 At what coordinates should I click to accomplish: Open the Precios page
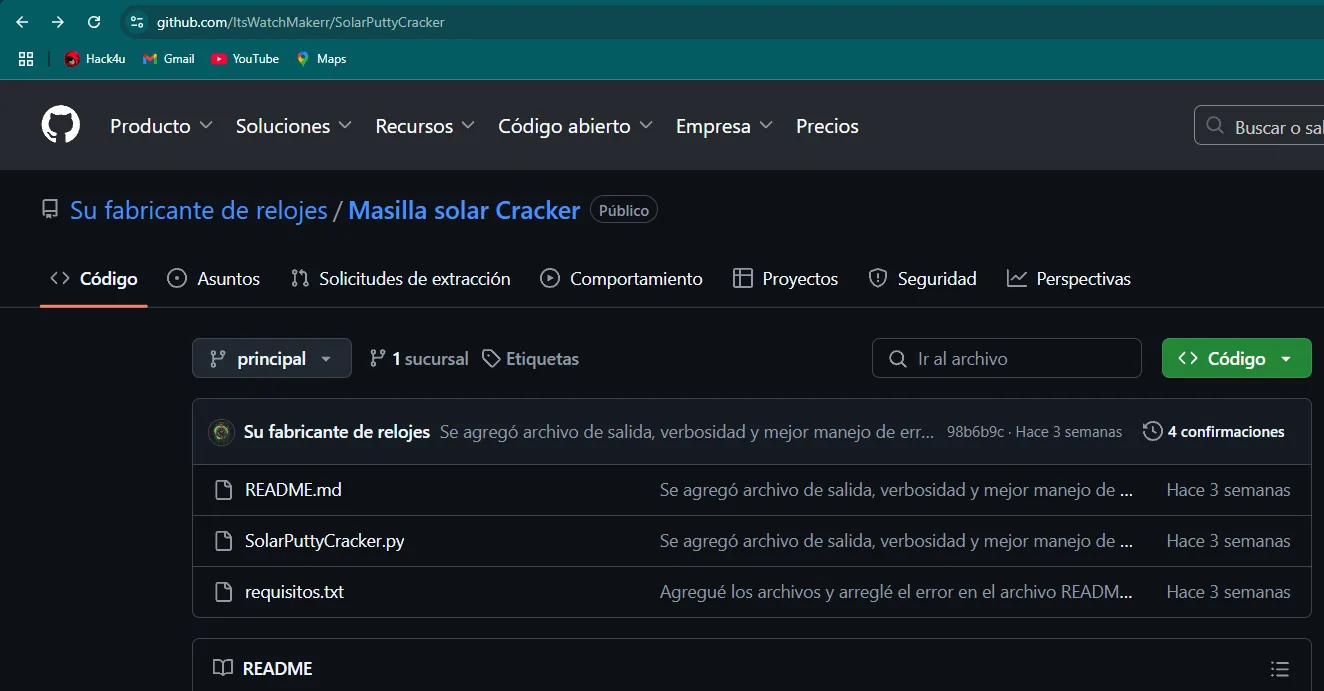click(827, 126)
